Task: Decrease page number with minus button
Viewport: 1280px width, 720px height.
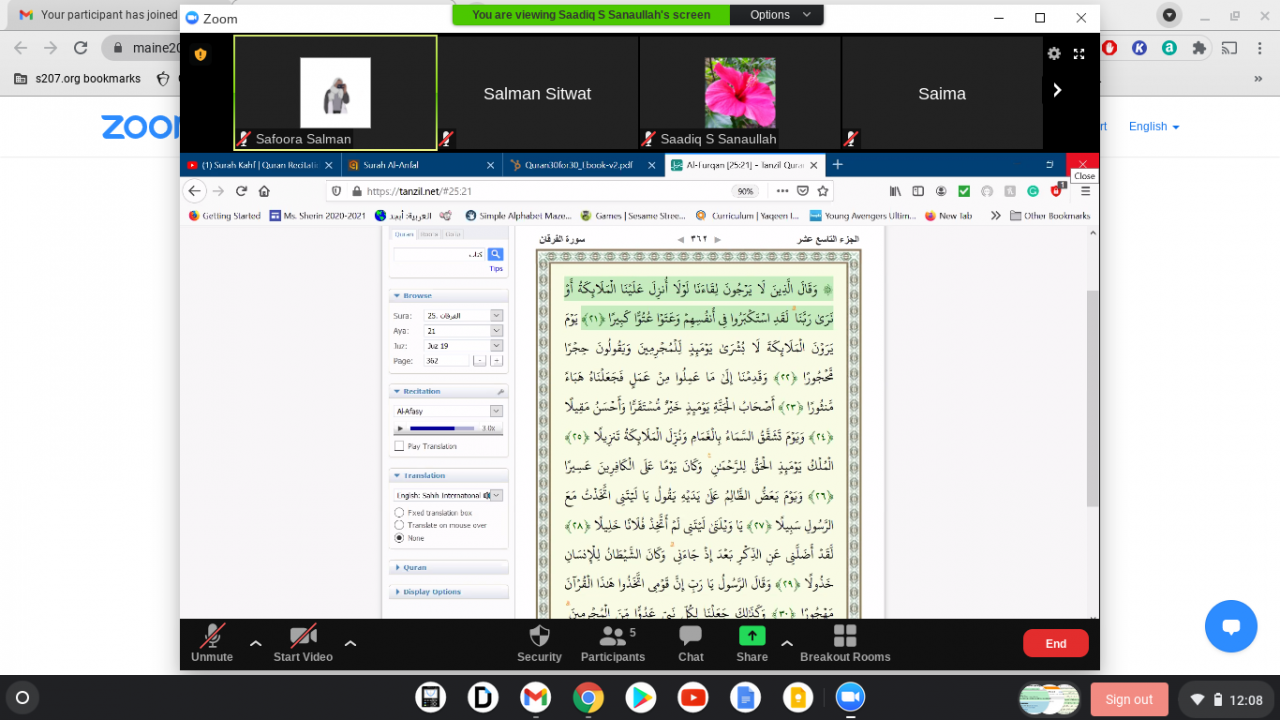Action: (x=480, y=360)
